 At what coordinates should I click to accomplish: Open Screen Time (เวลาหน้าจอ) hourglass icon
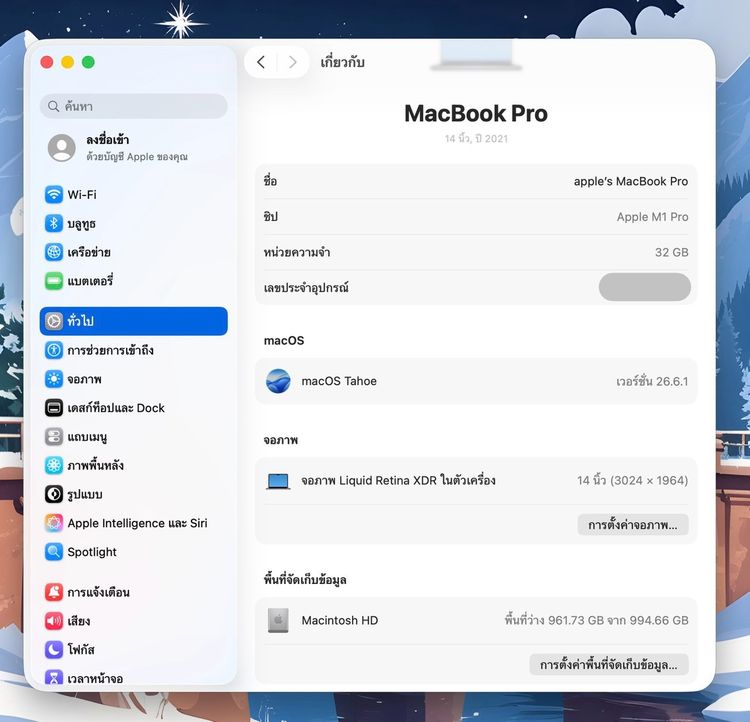tap(54, 678)
